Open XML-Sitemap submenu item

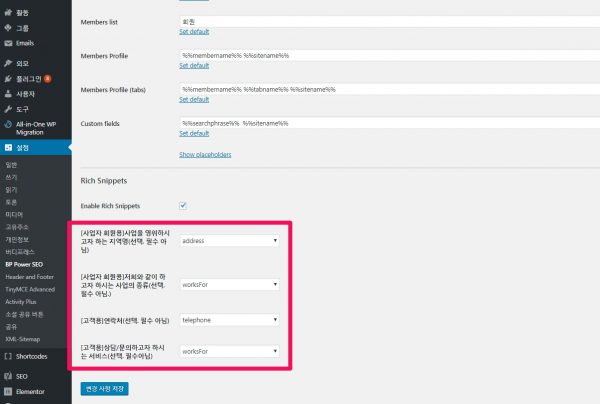click(23, 339)
